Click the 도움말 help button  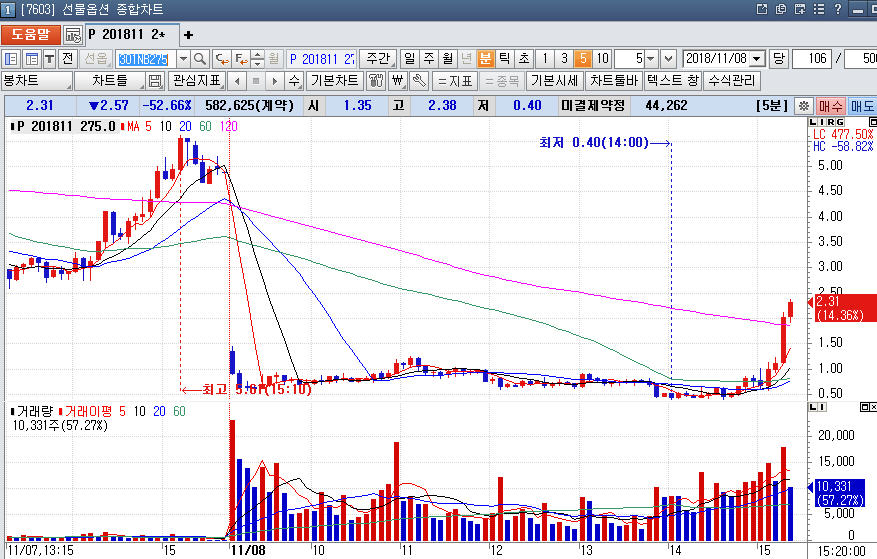pos(31,34)
